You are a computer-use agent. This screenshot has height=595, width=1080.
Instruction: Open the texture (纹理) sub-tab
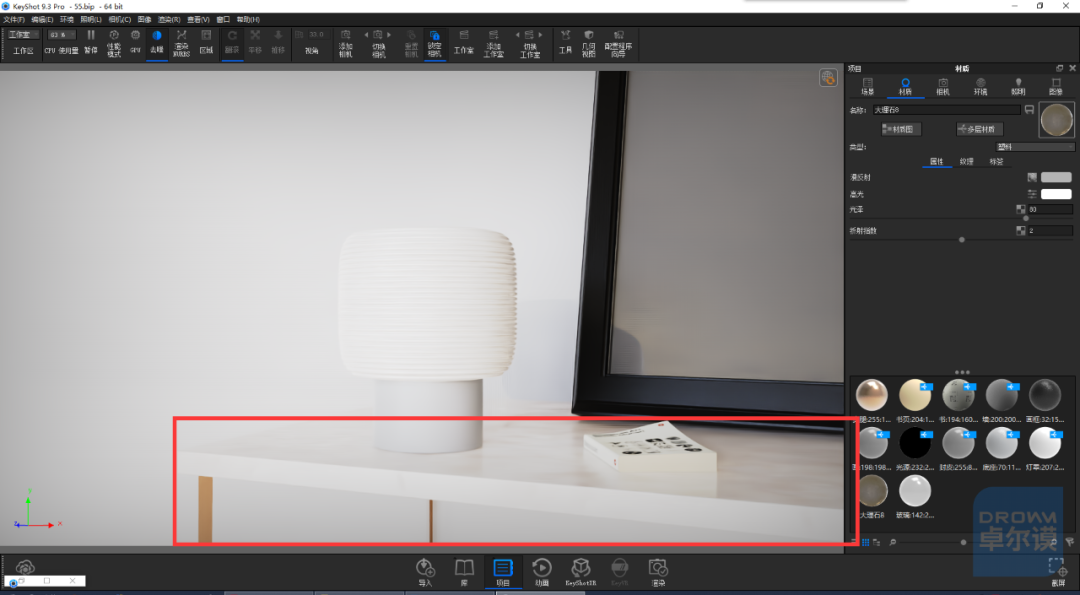point(966,162)
